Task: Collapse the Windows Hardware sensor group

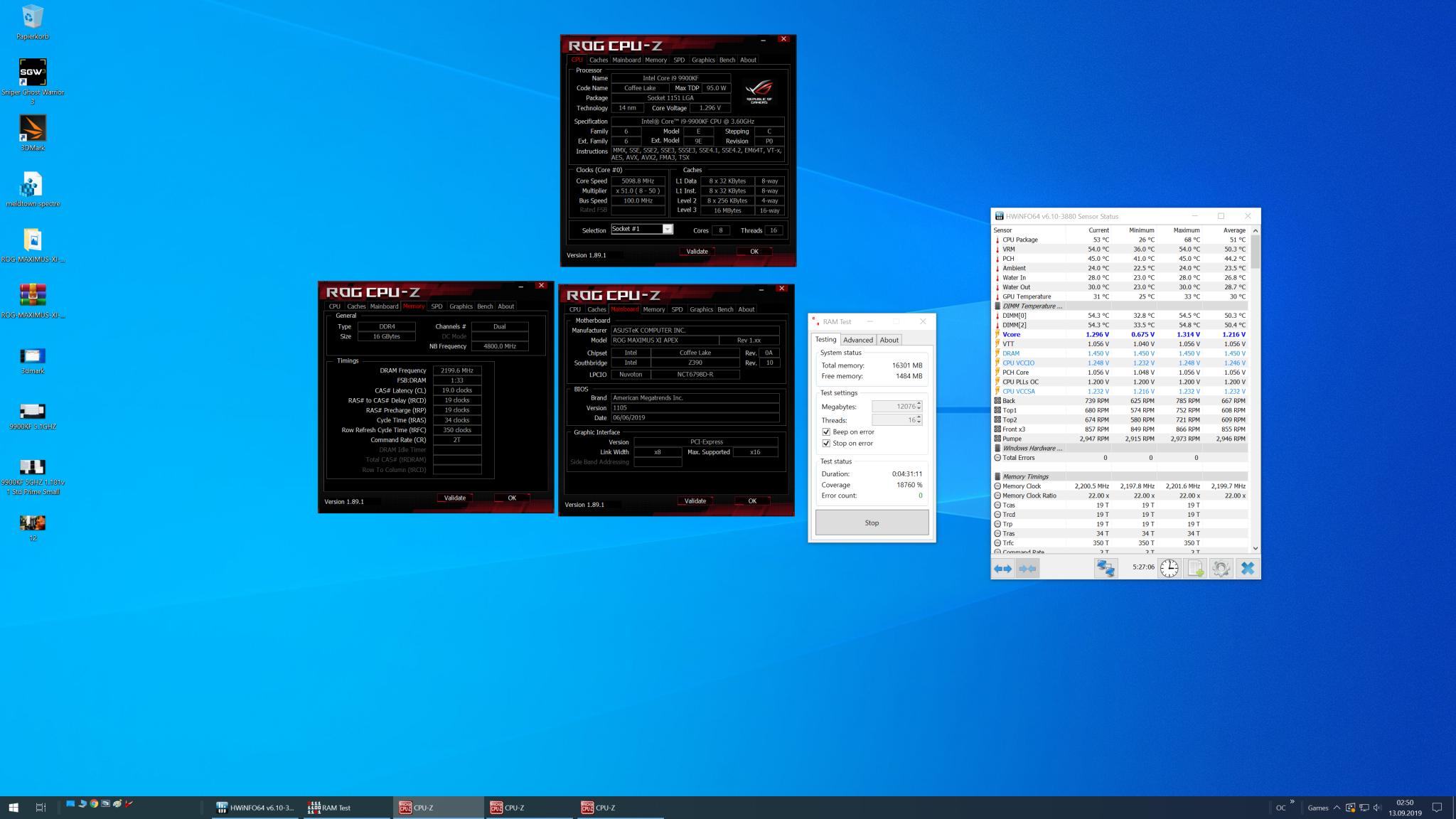Action: [x=997, y=448]
